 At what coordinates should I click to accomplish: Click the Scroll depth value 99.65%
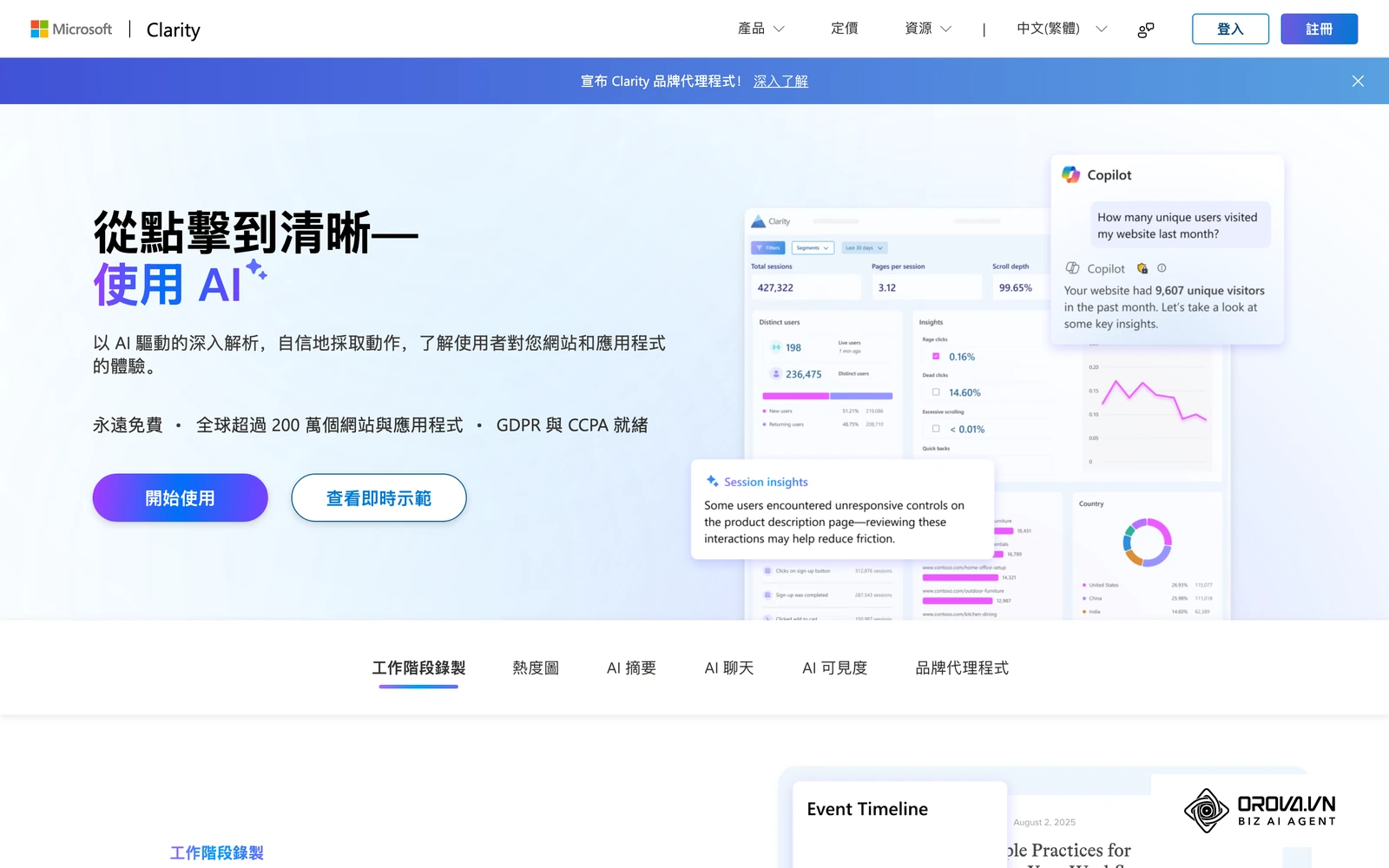1016,287
